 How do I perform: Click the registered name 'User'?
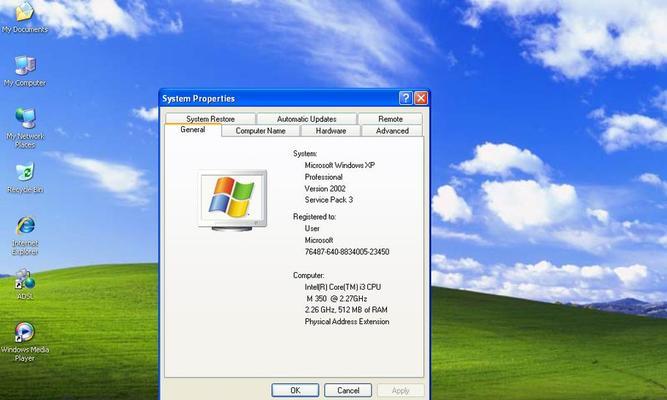point(312,229)
